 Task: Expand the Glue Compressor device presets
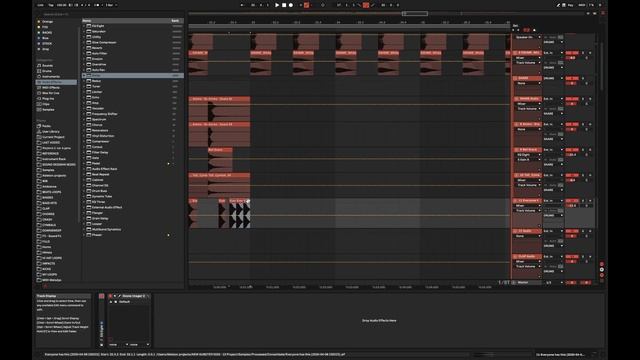pyautogui.click(x=84, y=42)
